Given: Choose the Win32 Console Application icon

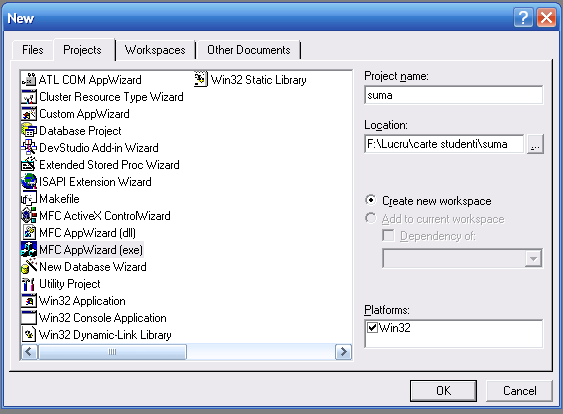Looking at the screenshot, I should [29, 317].
